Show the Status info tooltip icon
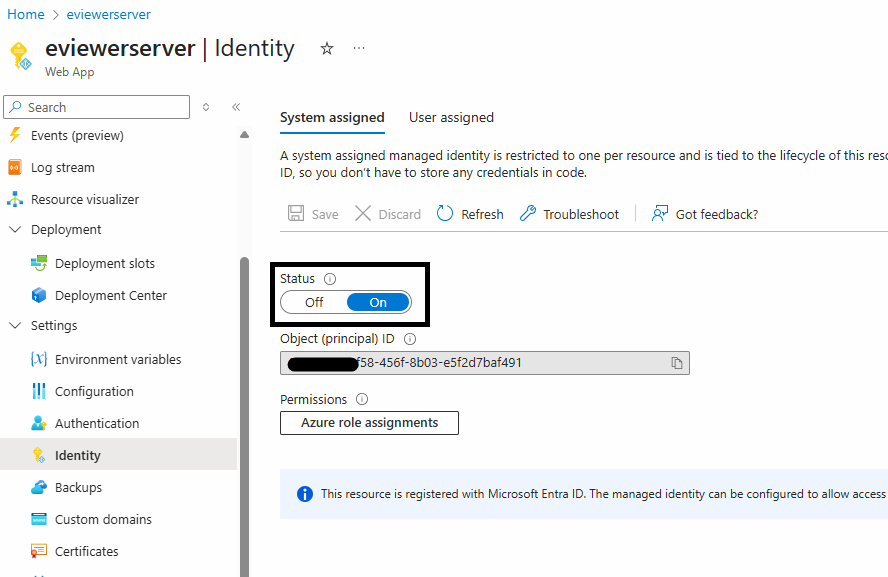The height and width of the screenshot is (577, 888). pyautogui.click(x=330, y=279)
